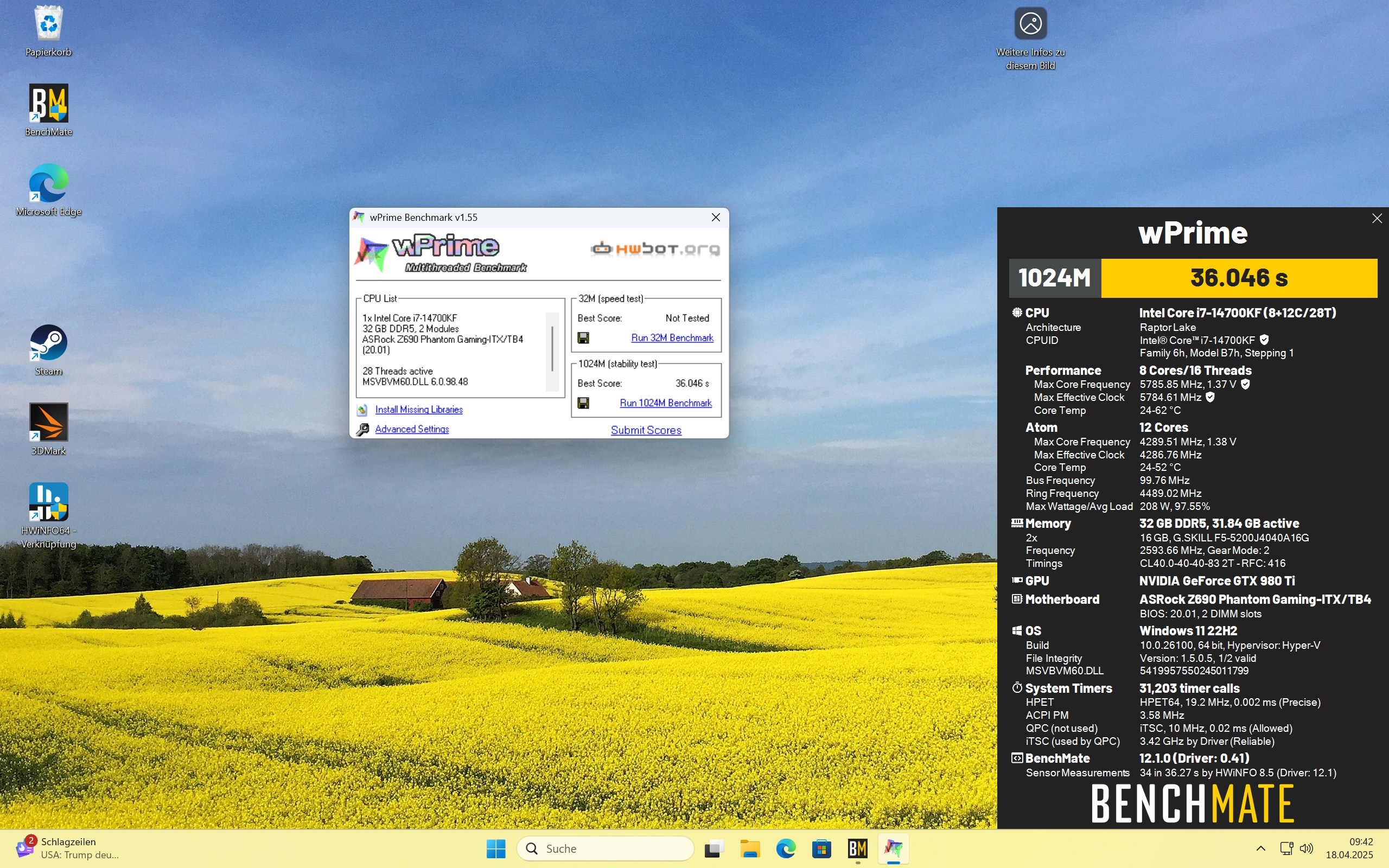Click the 36.046 s result banner

click(1239, 278)
